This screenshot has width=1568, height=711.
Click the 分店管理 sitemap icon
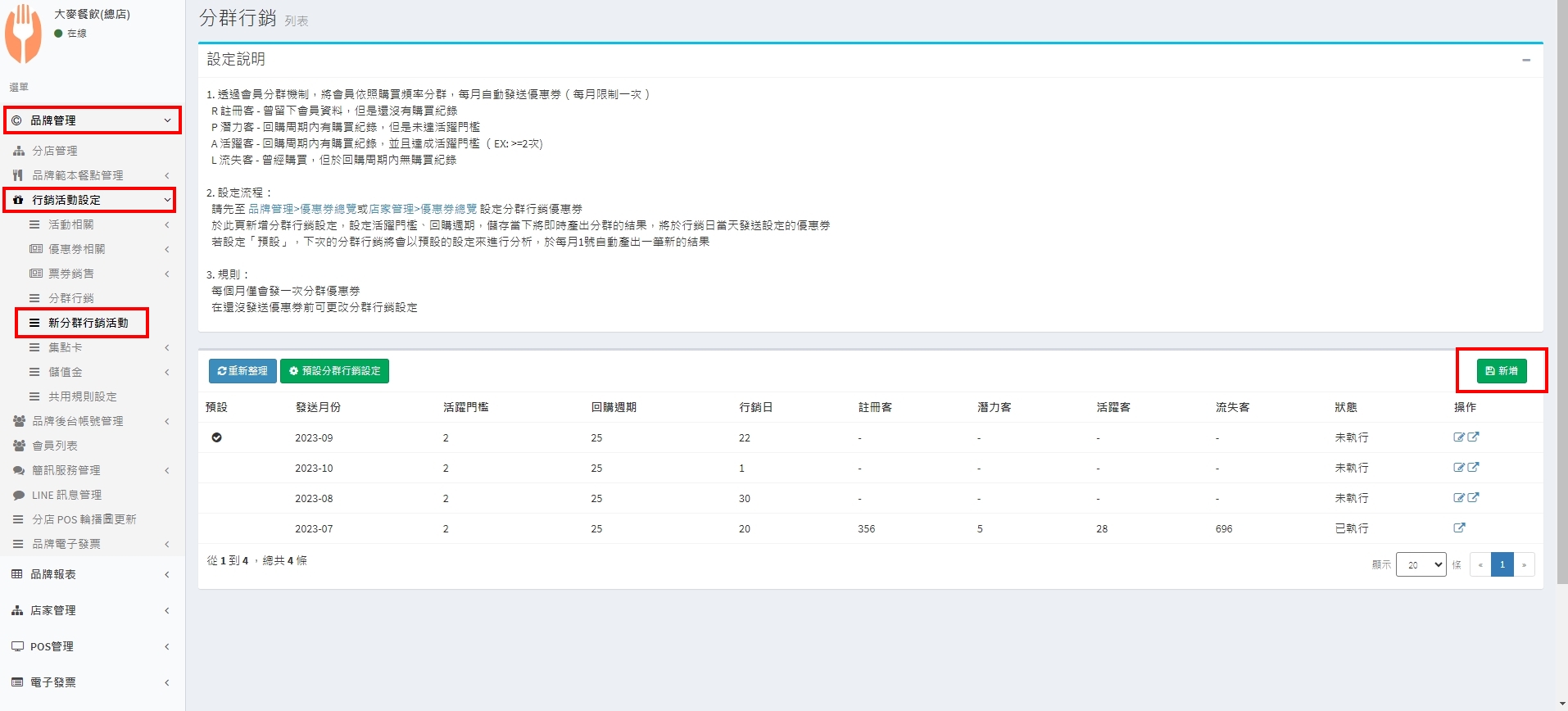point(19,151)
